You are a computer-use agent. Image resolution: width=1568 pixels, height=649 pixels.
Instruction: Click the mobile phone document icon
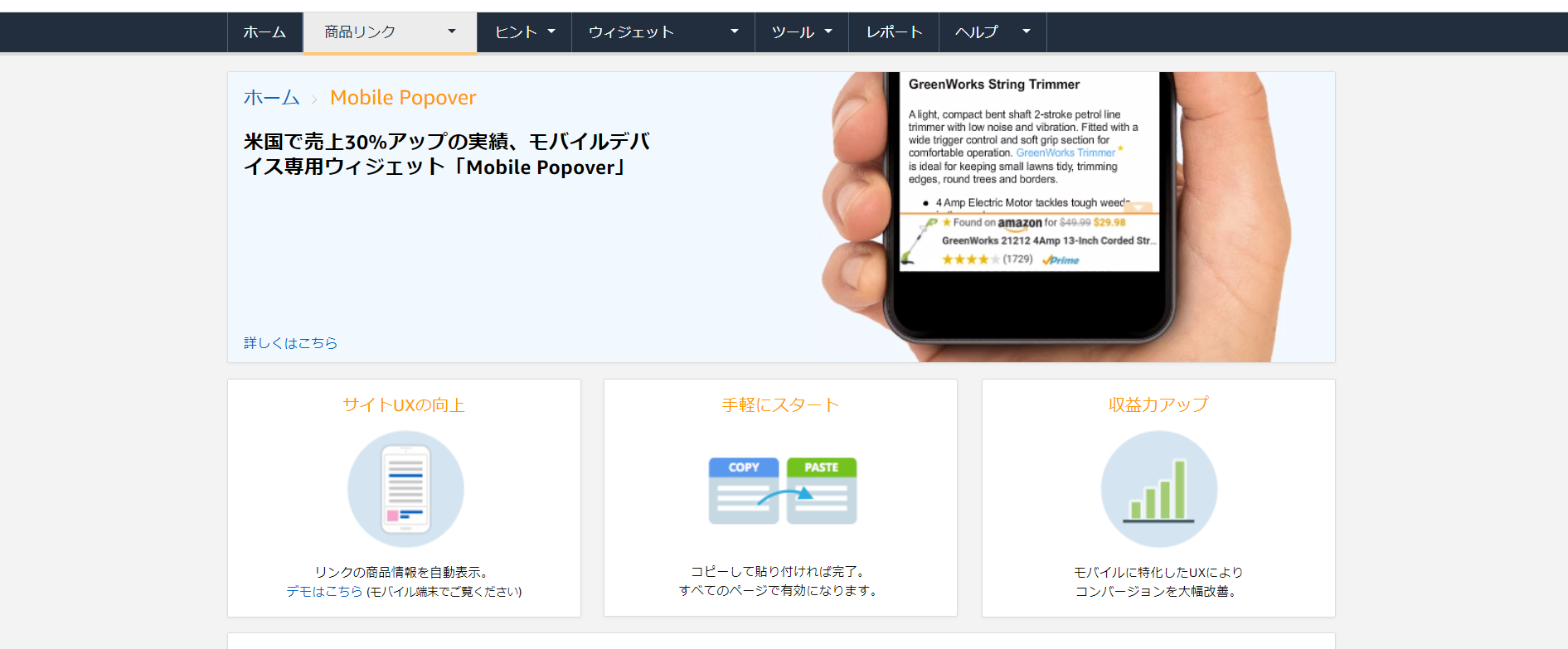point(405,489)
